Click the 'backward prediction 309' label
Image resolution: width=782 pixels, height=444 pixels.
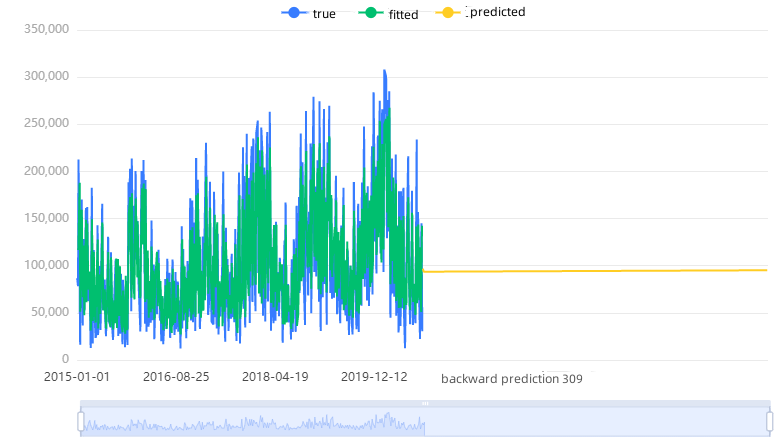[512, 379]
